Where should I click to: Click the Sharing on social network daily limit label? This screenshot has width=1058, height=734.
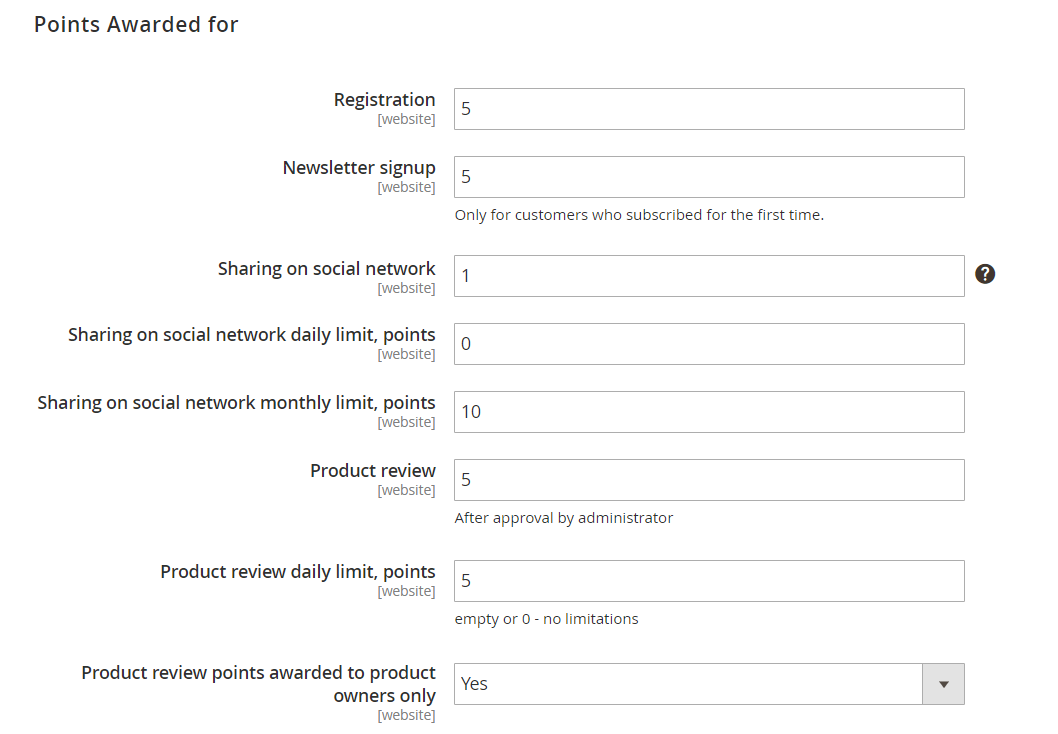pyautogui.click(x=252, y=335)
